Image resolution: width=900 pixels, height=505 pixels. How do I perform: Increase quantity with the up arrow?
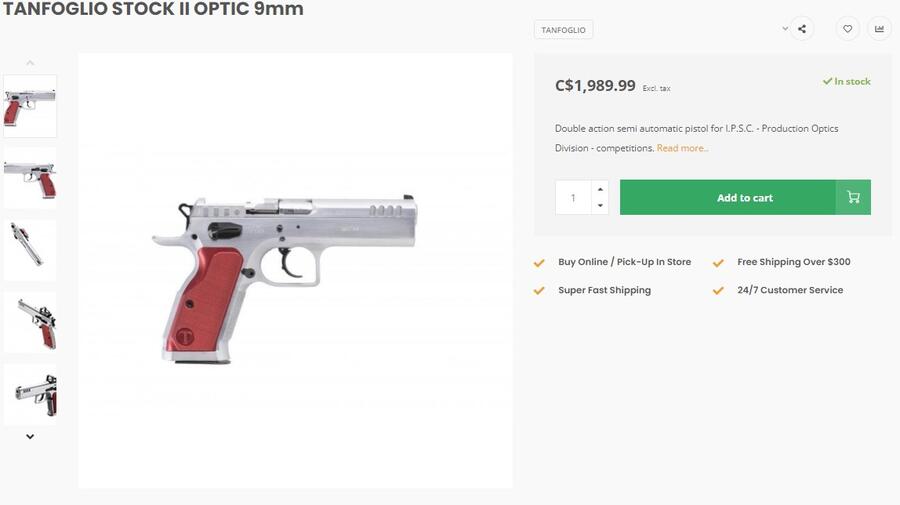tap(599, 189)
